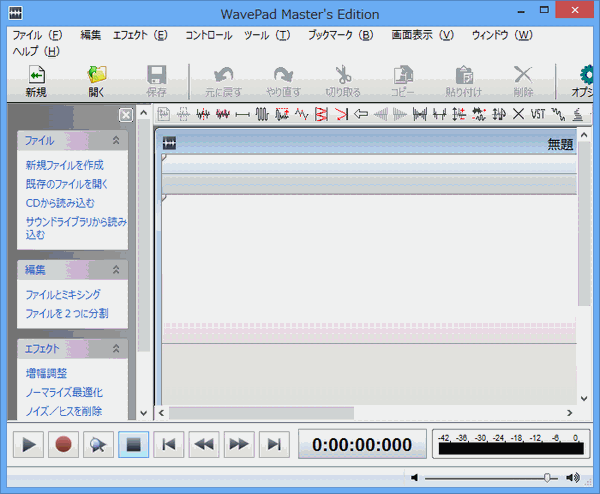Viewport: 600px width, 494px height.
Task: Open the ファイル (F) menu
Action: [38, 36]
